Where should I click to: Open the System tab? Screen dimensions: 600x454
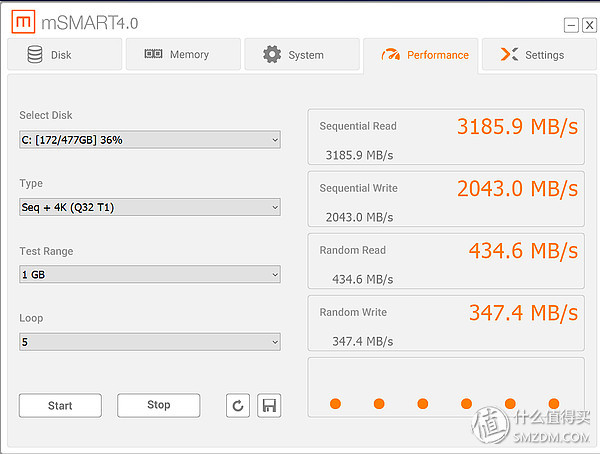(302, 54)
